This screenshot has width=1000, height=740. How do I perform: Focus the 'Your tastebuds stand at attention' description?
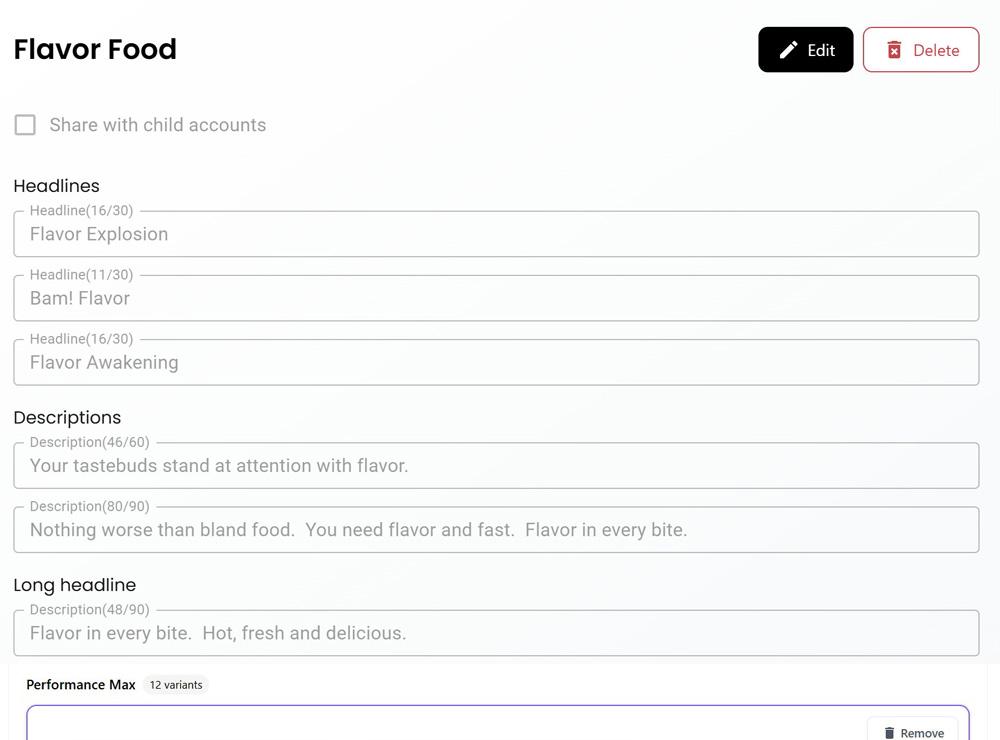pos(496,466)
